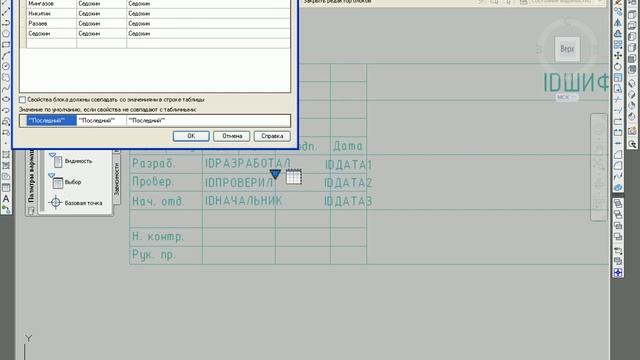Viewport: 640px width, 360px height.
Task: Select the Arc draw tool
Action: [6, 55]
